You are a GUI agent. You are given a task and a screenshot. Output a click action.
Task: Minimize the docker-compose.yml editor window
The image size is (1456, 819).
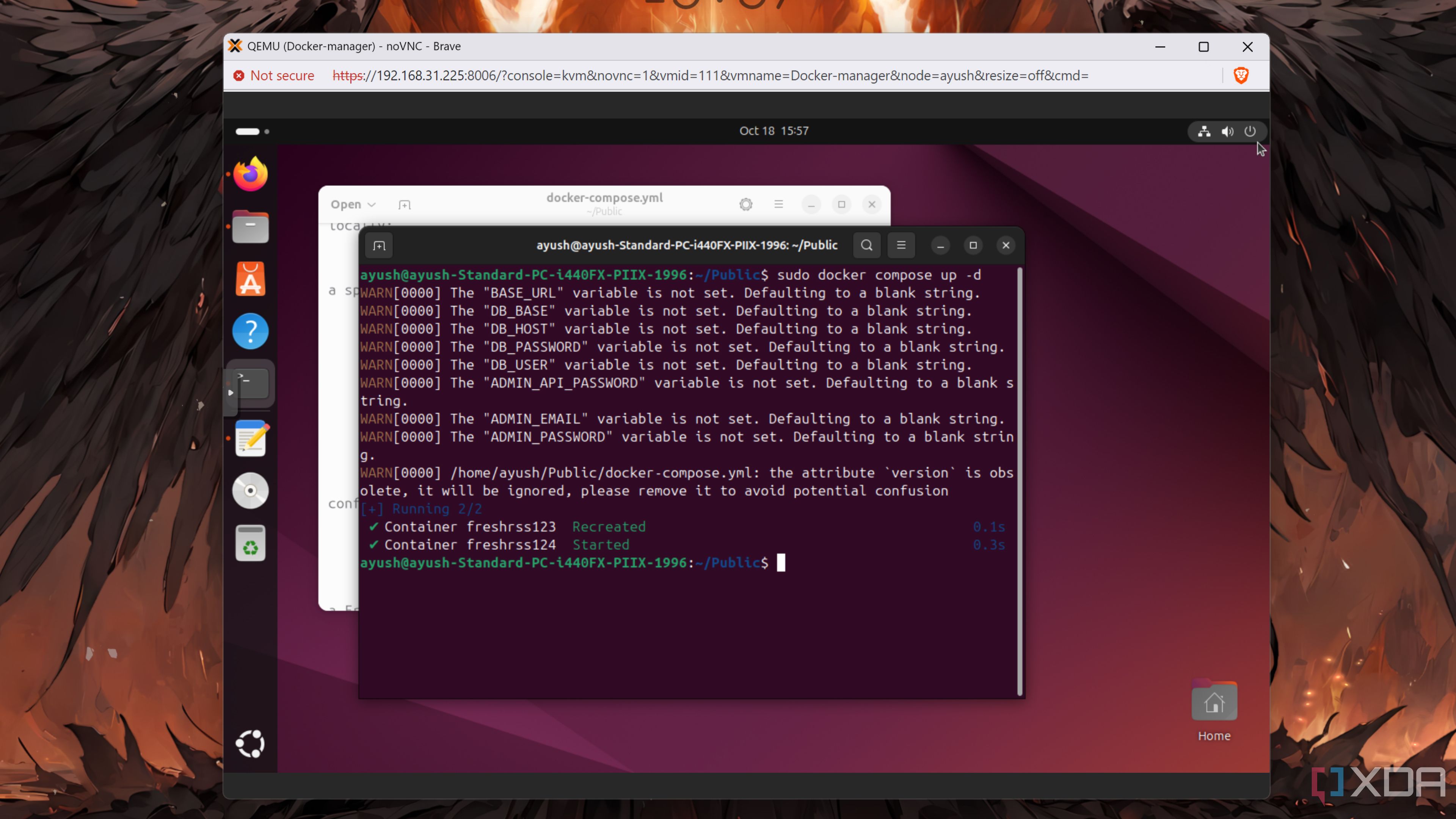pos(812,205)
